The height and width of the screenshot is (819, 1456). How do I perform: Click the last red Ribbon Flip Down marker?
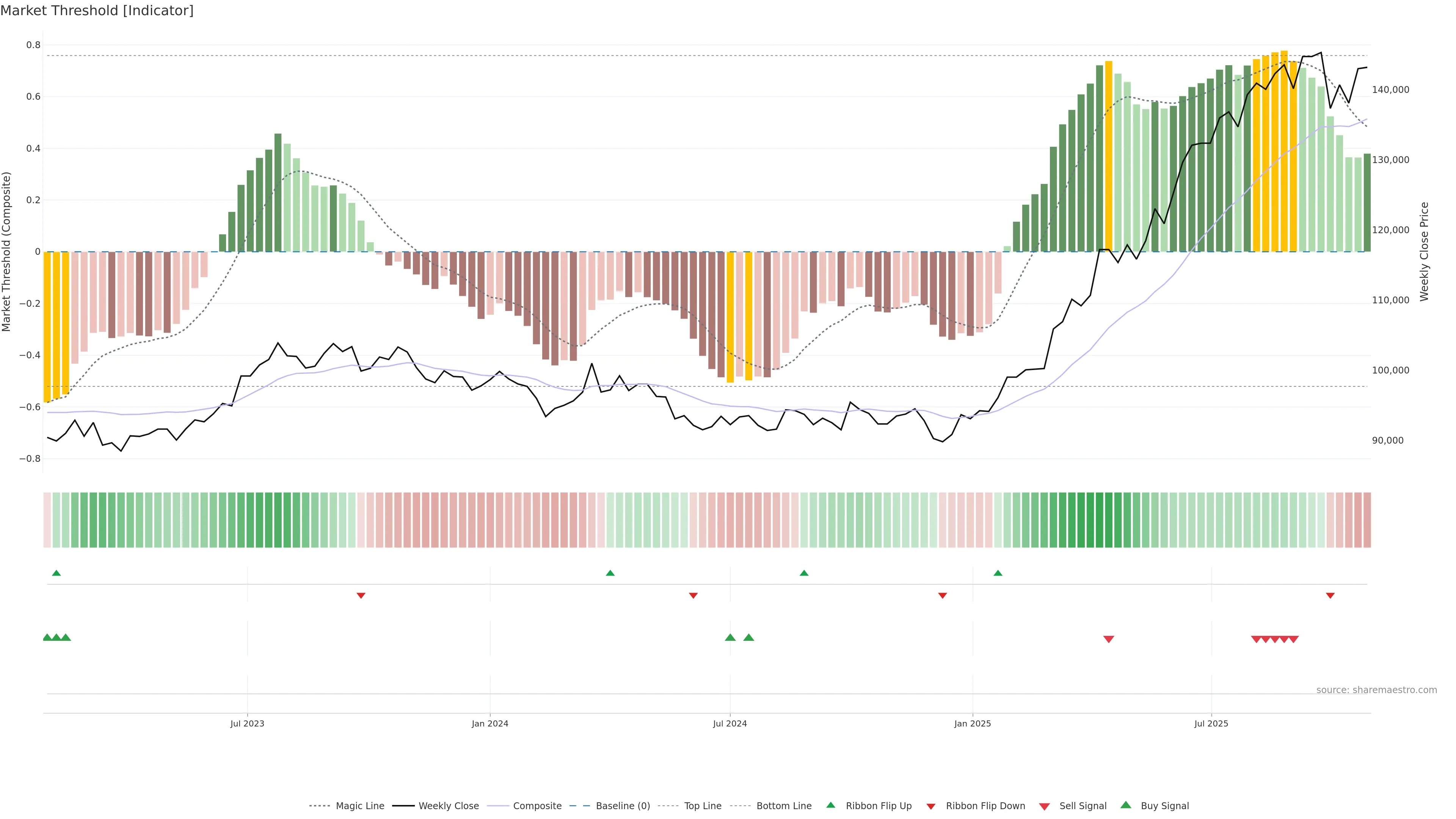[1330, 595]
